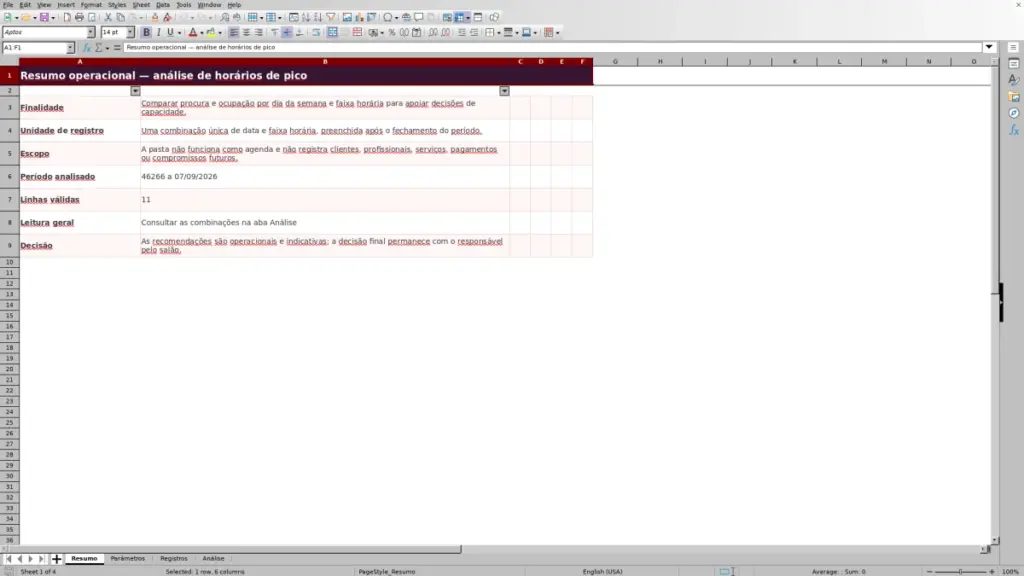Click the font color red swatch
Viewport: 1024px width, 576px height.
[193, 32]
